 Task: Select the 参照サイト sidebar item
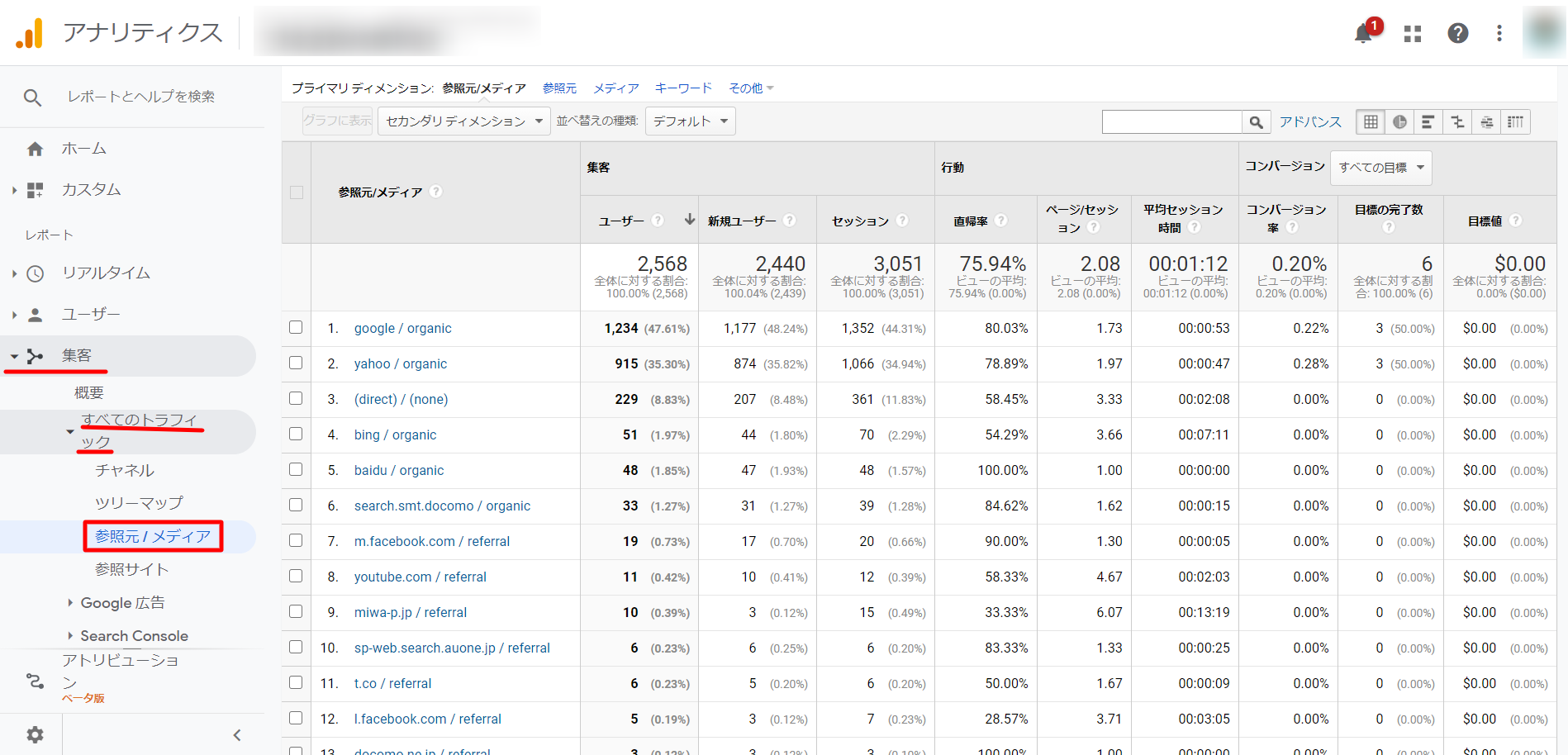tap(131, 570)
